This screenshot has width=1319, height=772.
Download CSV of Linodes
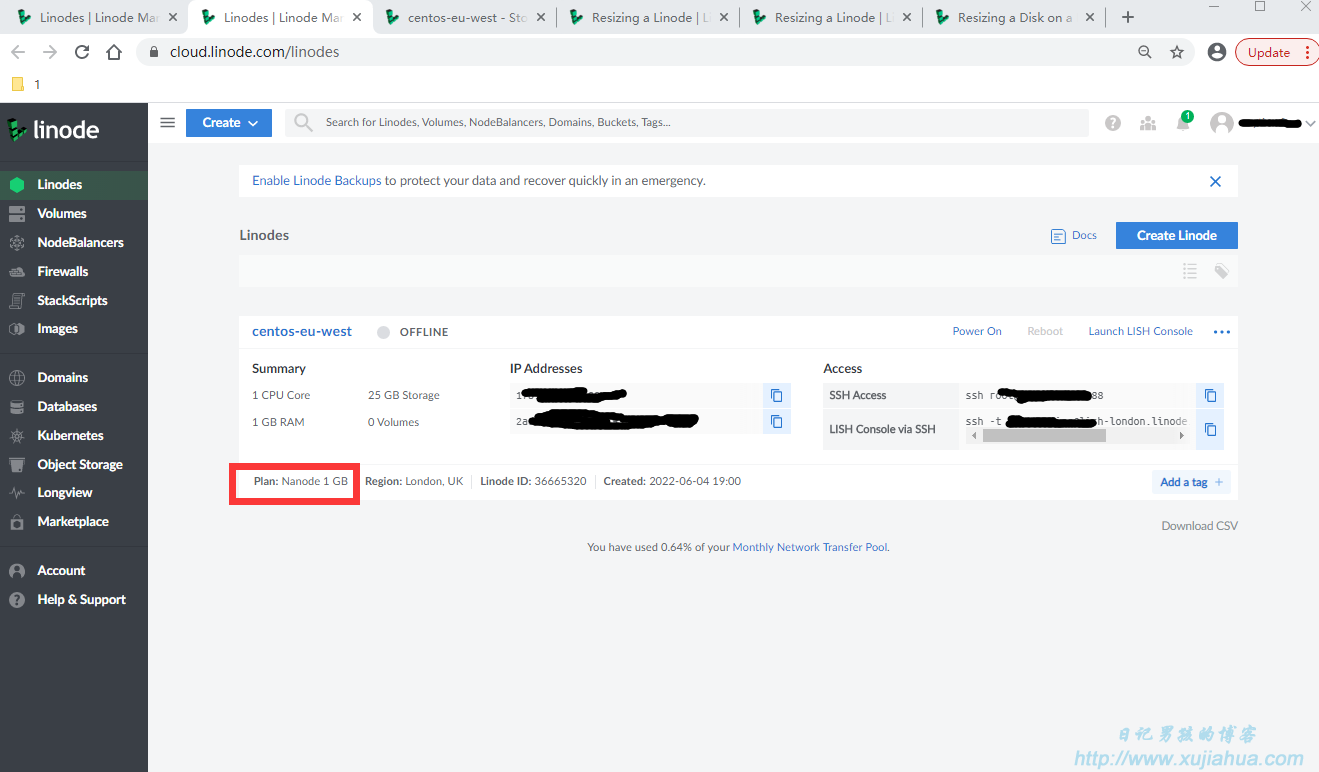[x=1199, y=526]
